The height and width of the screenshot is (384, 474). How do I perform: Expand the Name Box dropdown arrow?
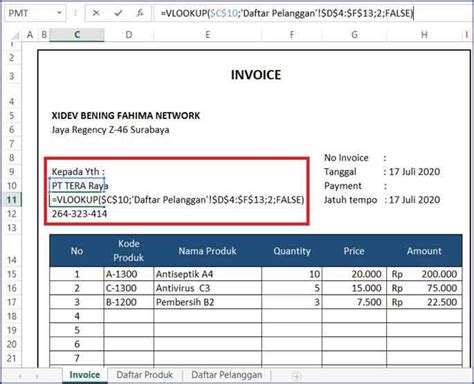[x=59, y=13]
